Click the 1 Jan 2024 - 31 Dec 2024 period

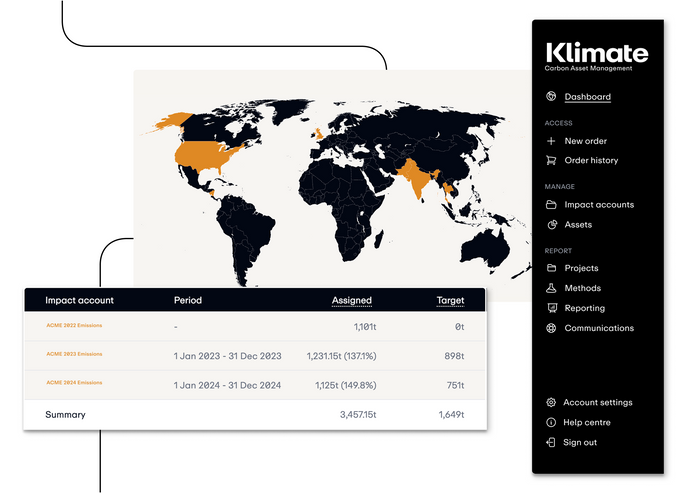click(227, 385)
